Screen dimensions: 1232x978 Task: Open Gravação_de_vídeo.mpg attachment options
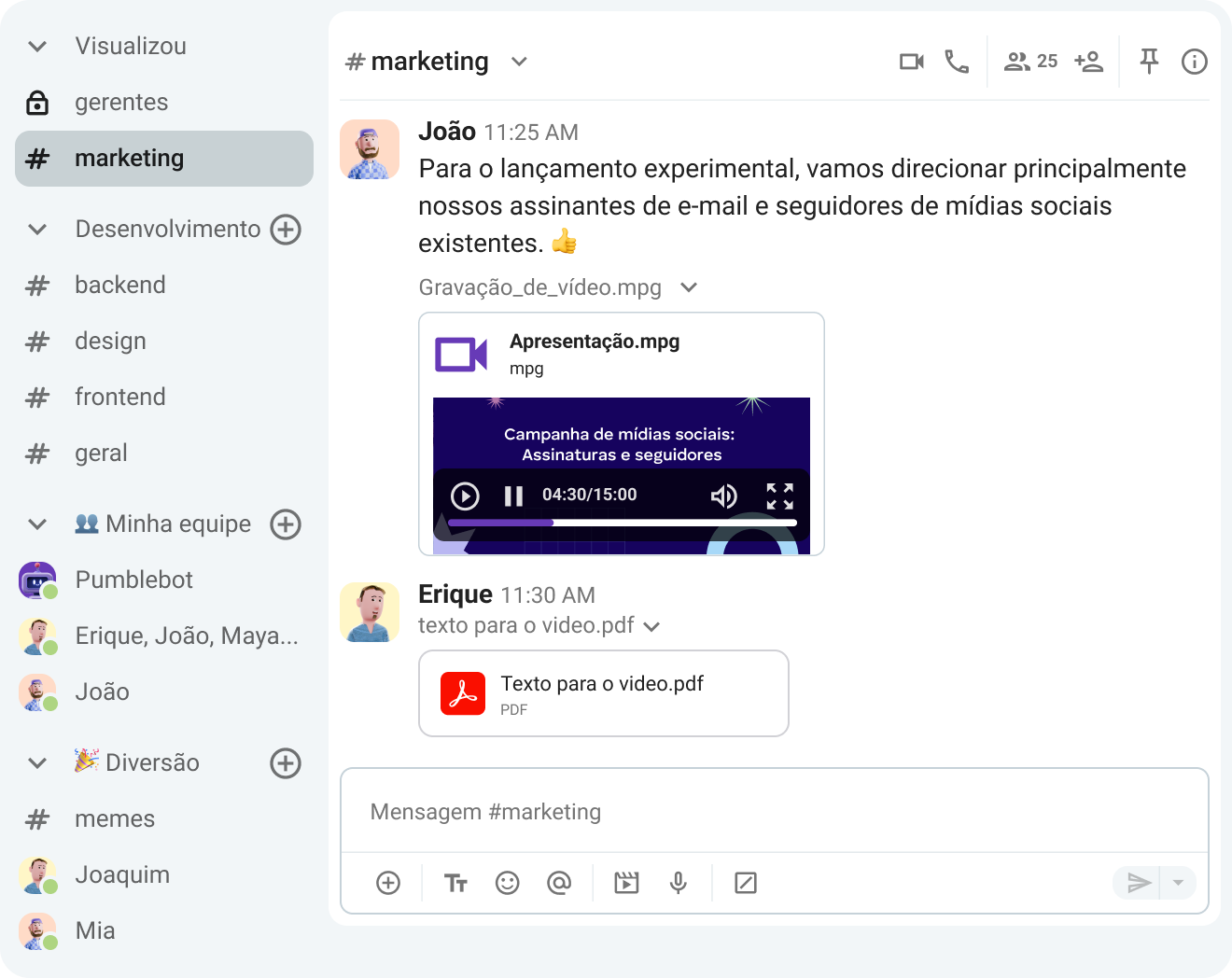point(689,287)
